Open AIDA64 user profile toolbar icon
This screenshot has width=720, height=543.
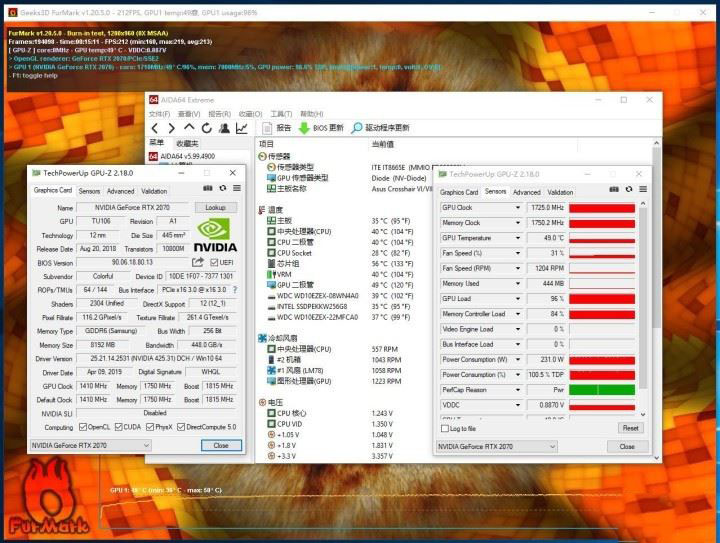click(x=224, y=129)
